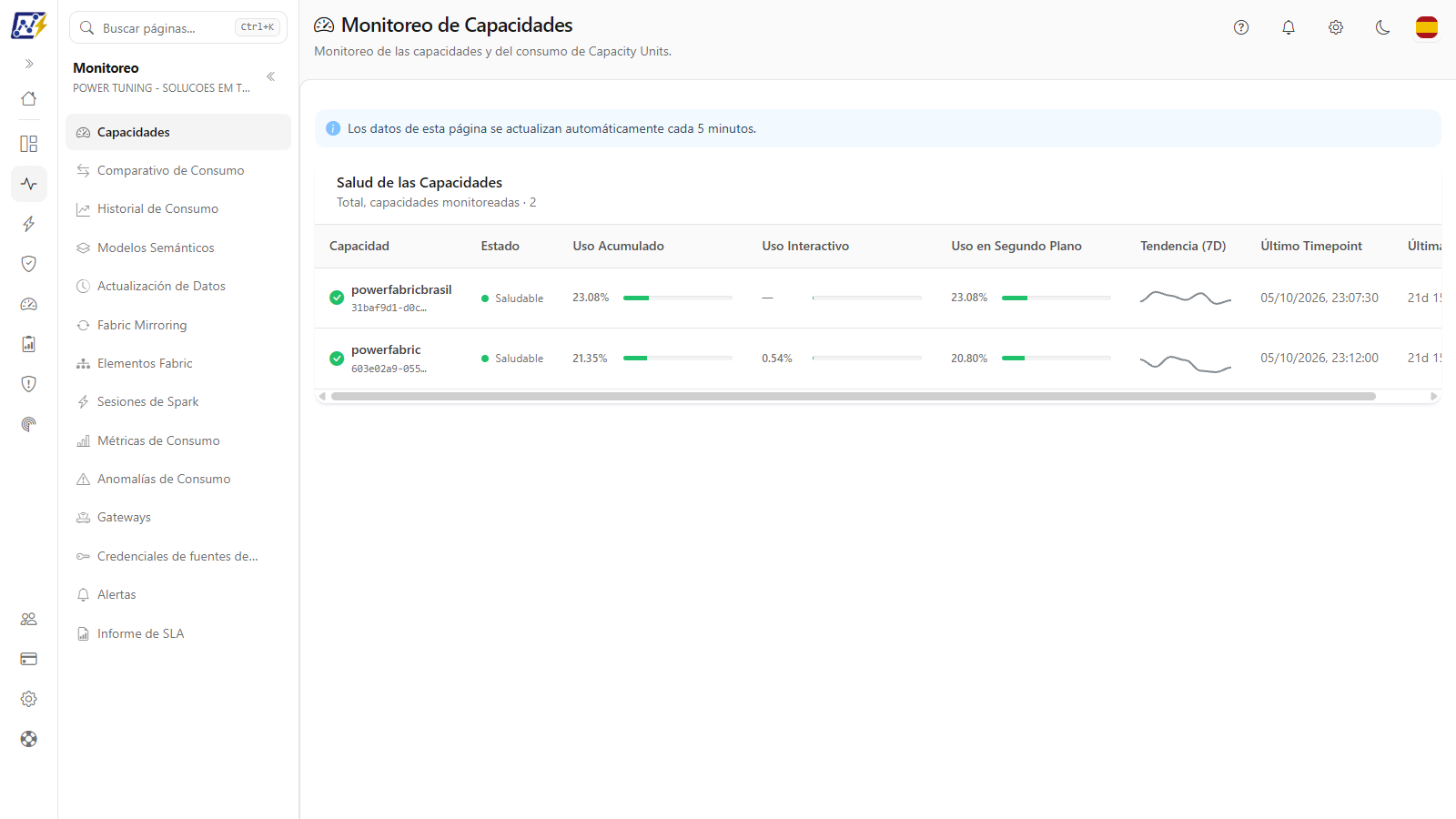Viewport: 1456px width, 819px height.
Task: Open Gateways page
Action: pos(178,517)
